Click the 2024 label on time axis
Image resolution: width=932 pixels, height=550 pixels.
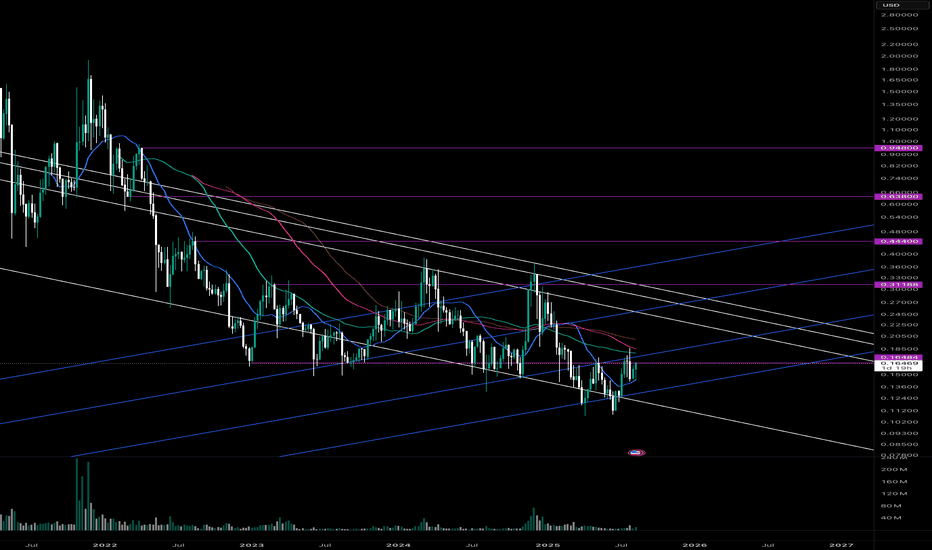click(x=398, y=545)
